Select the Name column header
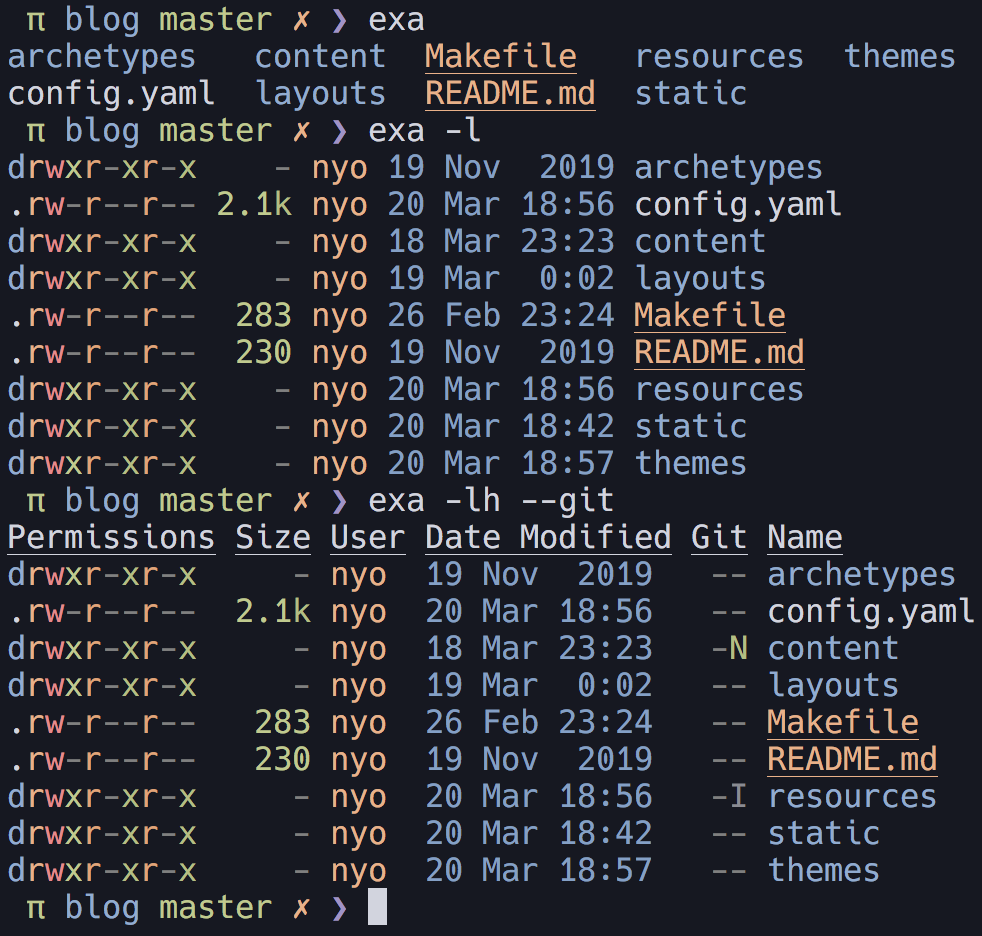 (x=805, y=538)
